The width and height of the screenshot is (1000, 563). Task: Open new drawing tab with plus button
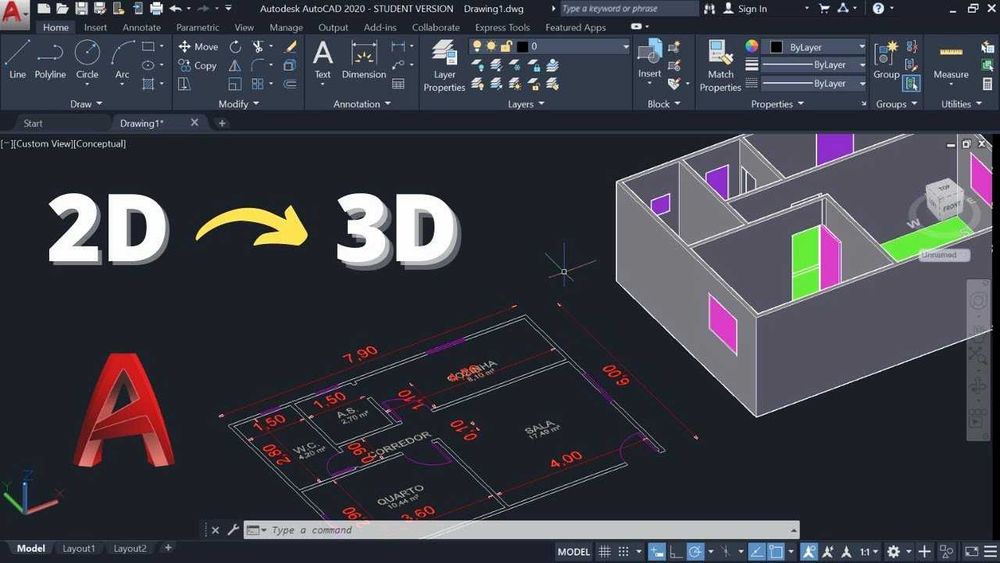point(222,123)
